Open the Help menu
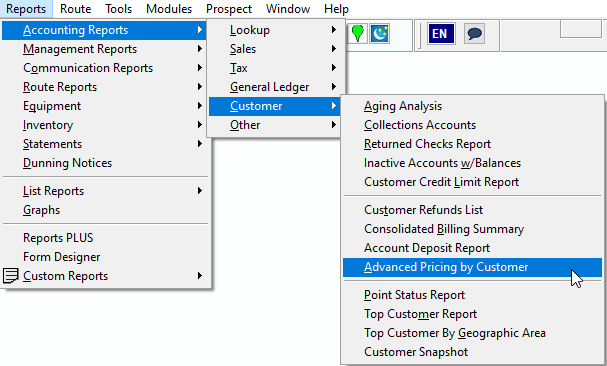607x366 pixels. pos(336,9)
